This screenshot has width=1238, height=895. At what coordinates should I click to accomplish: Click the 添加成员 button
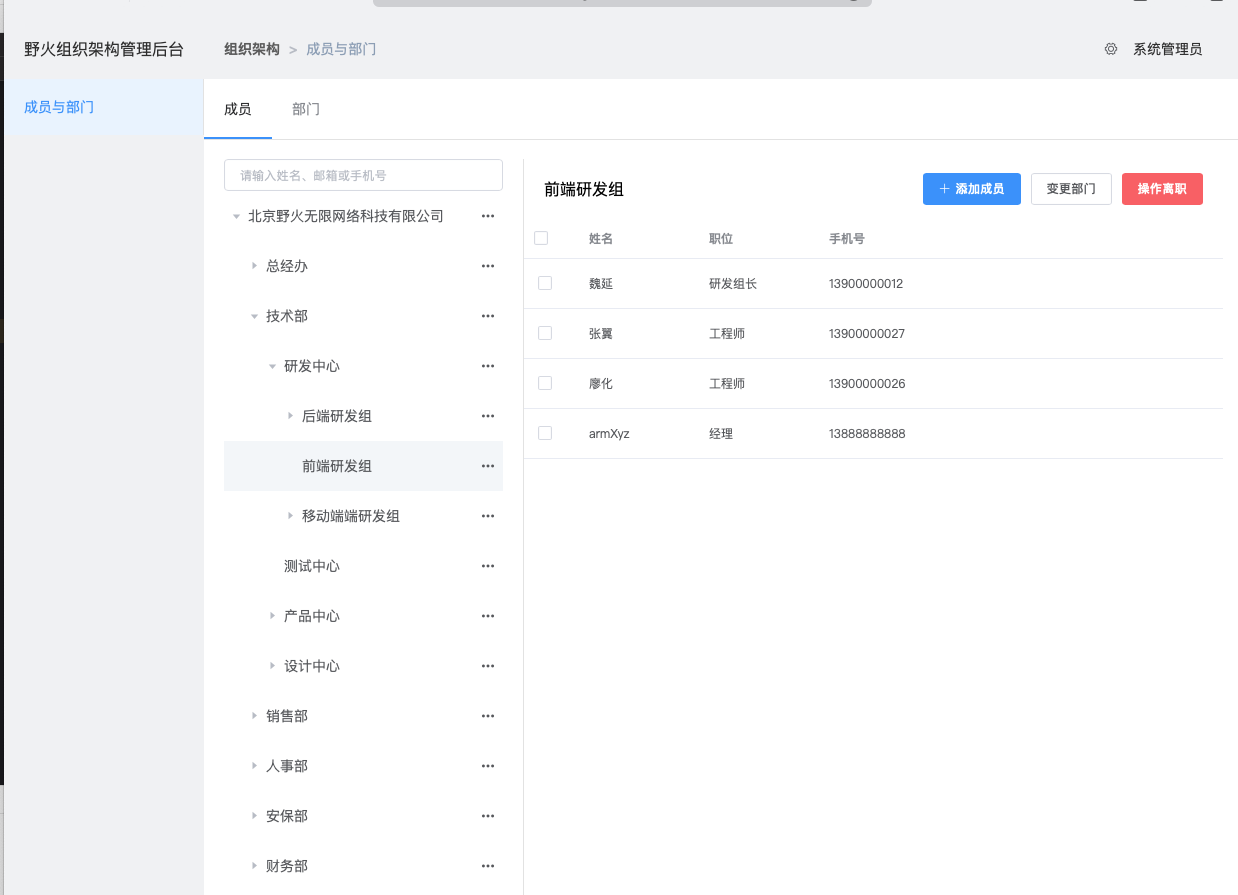[971, 189]
